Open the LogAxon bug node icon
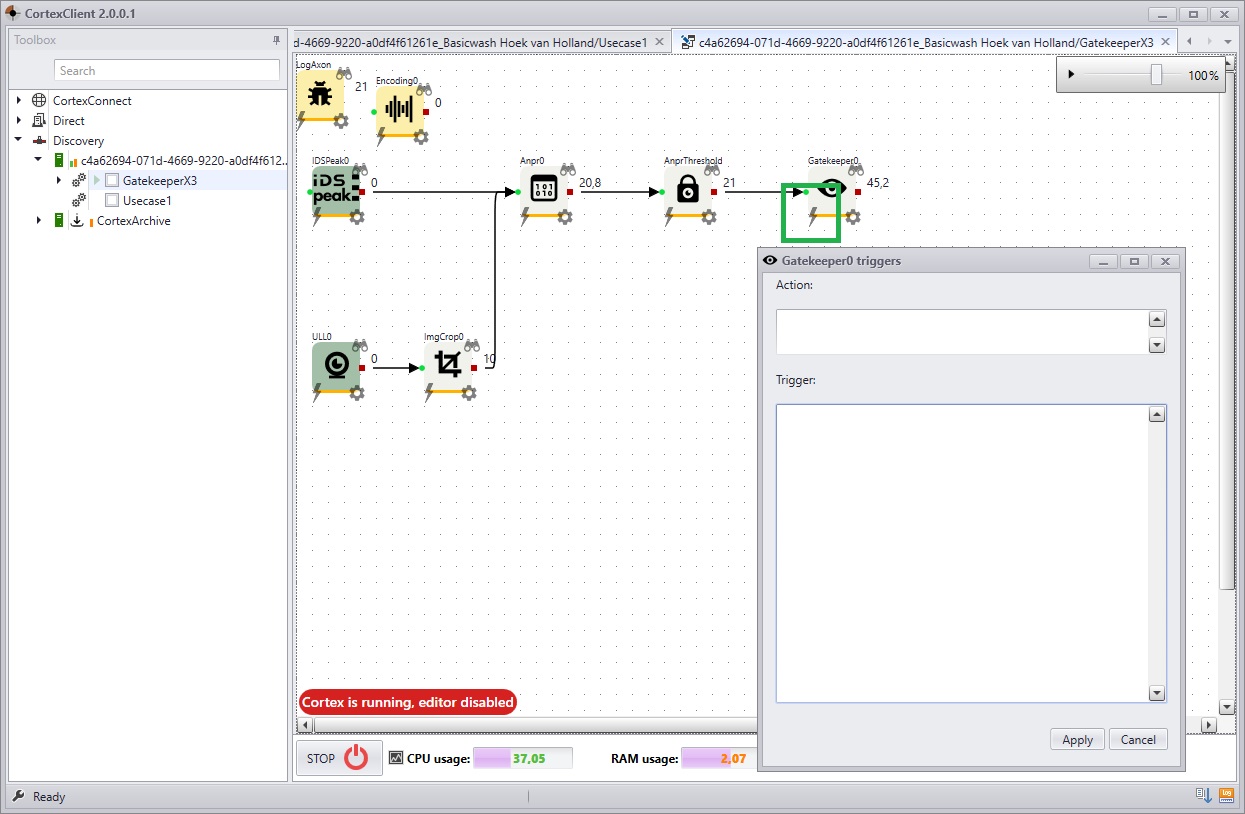 (x=320, y=95)
